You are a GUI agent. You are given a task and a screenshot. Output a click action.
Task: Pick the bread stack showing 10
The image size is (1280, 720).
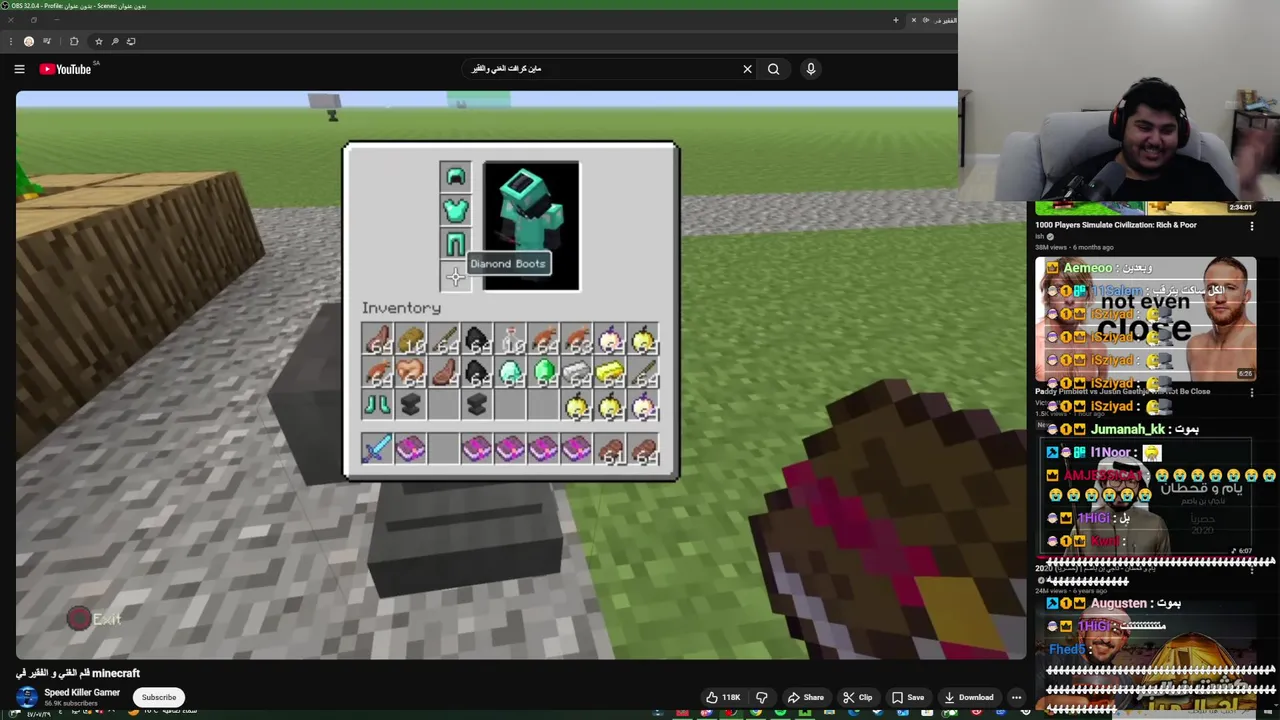pyautogui.click(x=410, y=340)
